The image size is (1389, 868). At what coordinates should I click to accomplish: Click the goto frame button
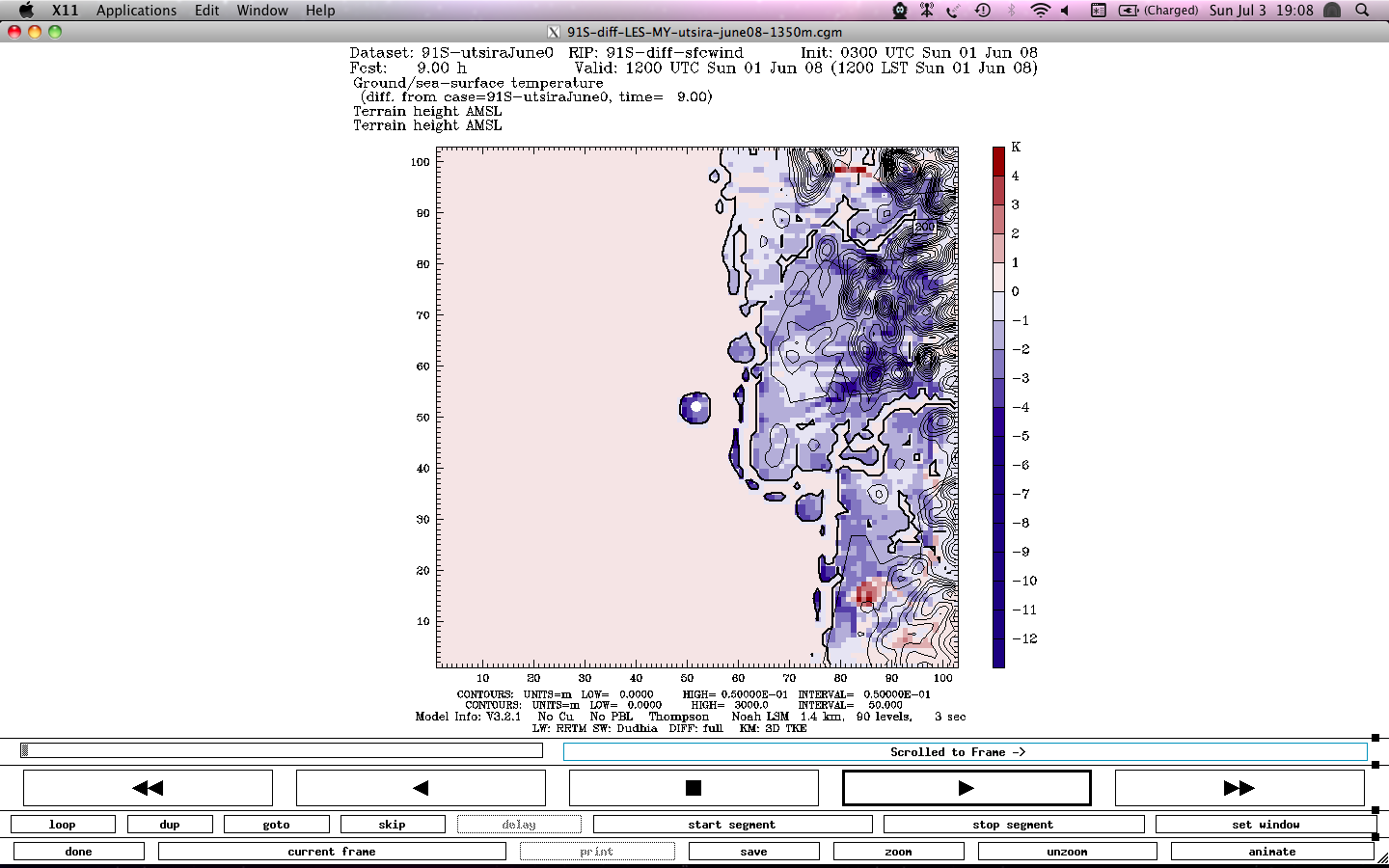pyautogui.click(x=276, y=825)
